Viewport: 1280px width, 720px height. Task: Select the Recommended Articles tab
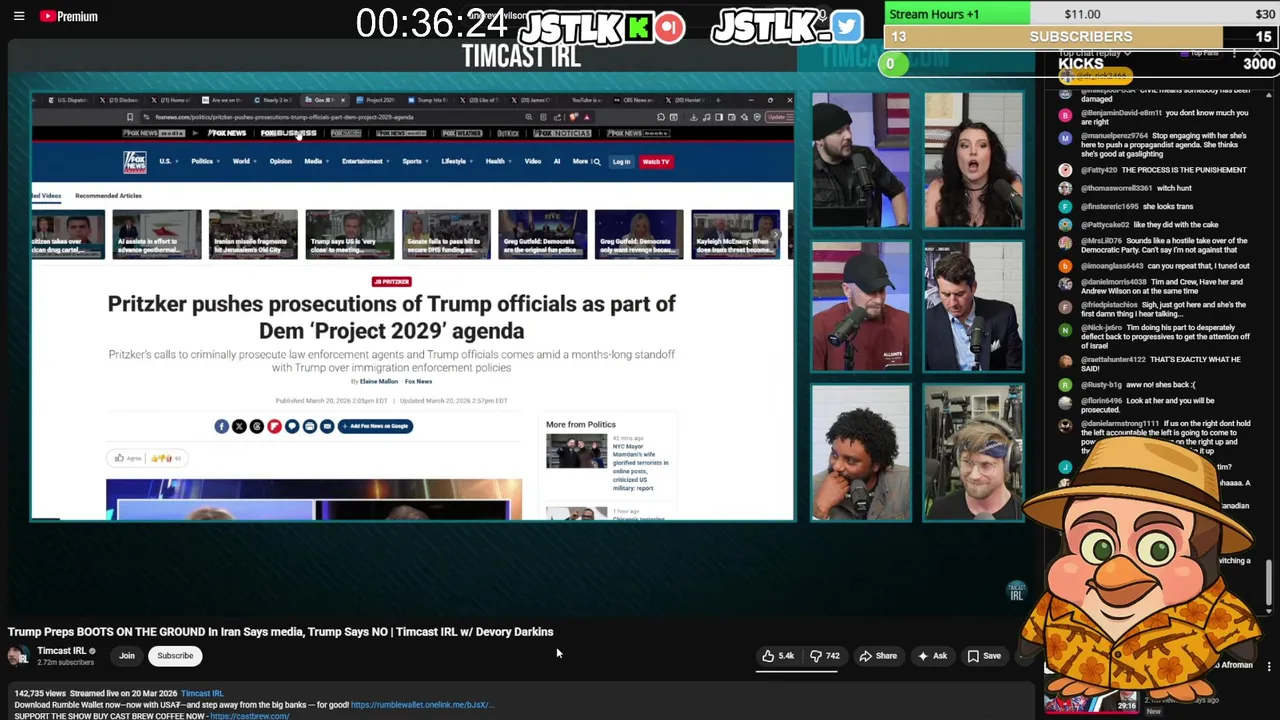[108, 196]
